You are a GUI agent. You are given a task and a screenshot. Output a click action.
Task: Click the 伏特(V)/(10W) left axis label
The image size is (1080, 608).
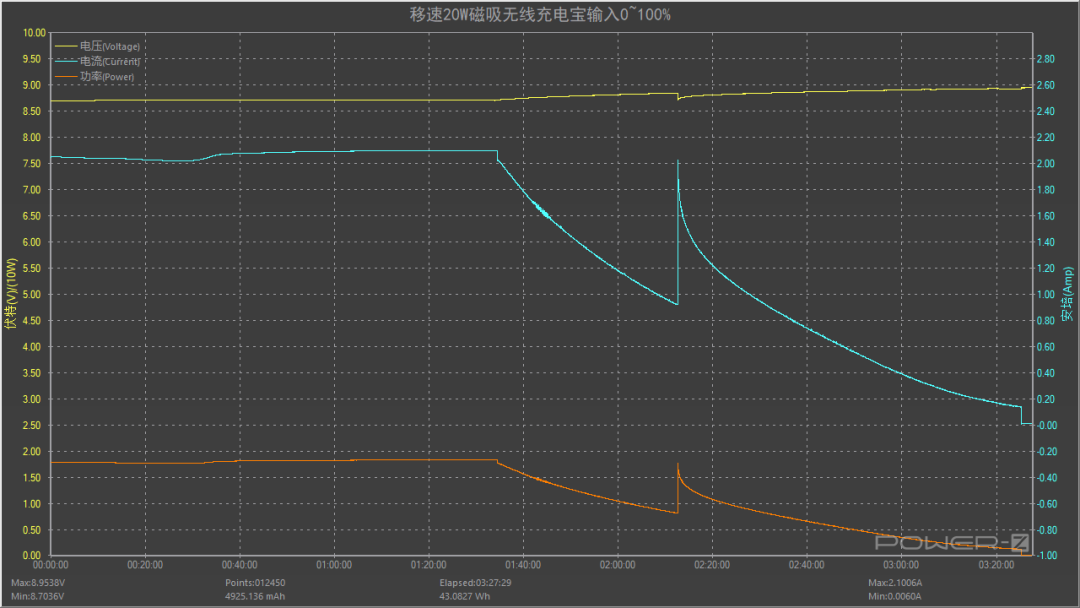tap(10, 294)
